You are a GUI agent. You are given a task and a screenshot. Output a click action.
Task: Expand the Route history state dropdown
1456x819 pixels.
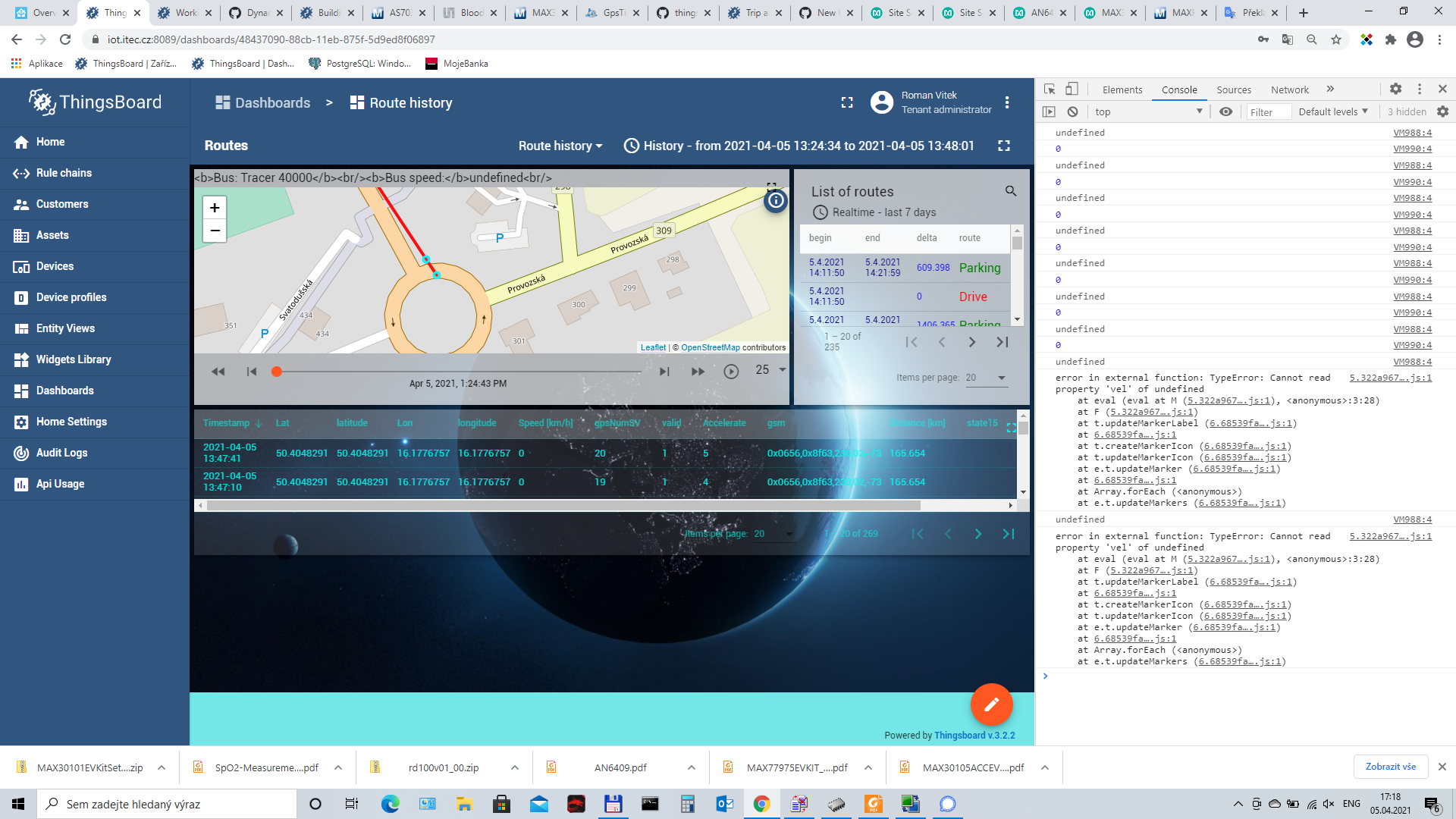560,146
